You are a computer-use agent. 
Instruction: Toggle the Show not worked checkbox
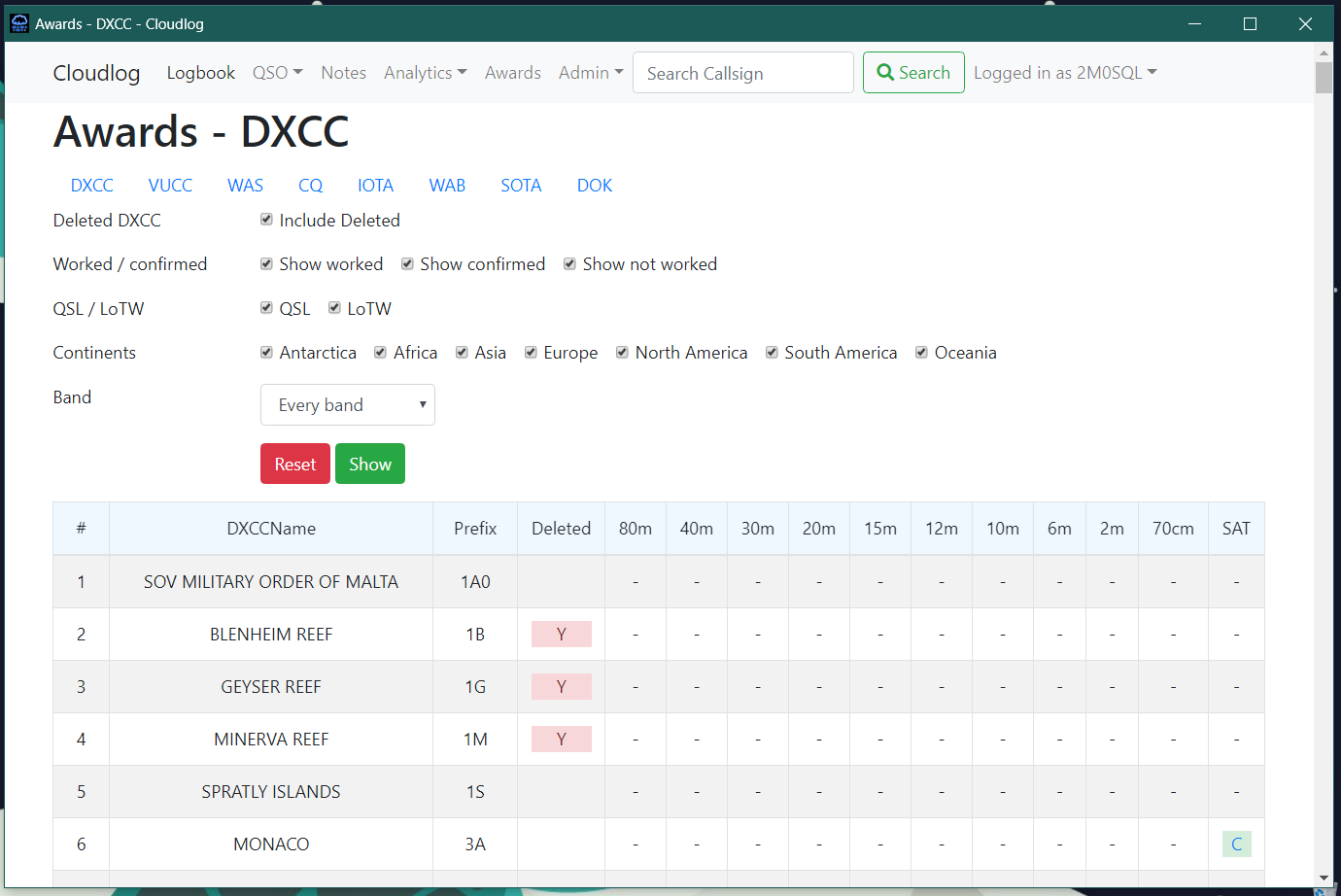coord(570,263)
